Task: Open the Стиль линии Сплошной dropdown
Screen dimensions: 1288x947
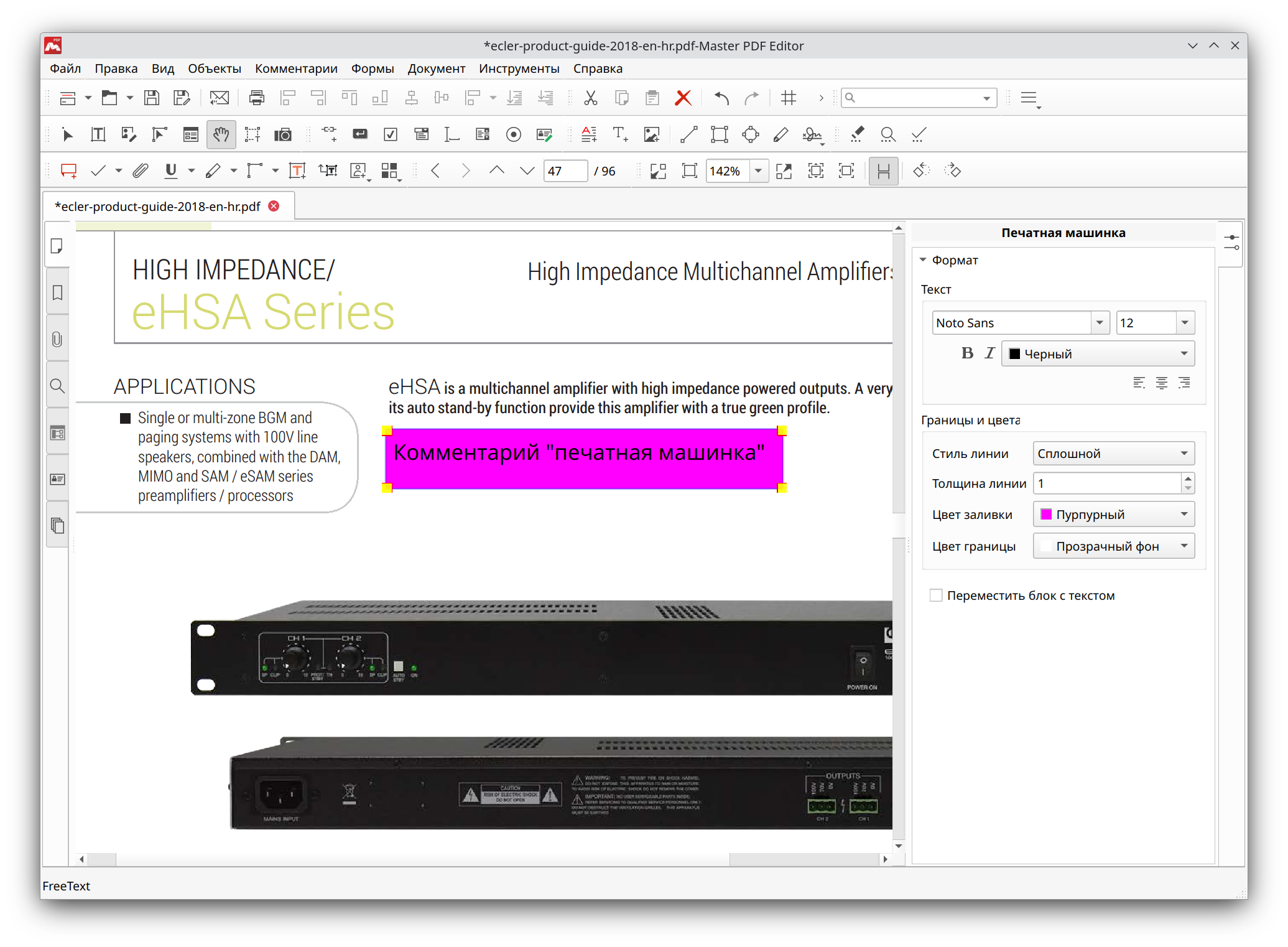Action: click(1113, 454)
